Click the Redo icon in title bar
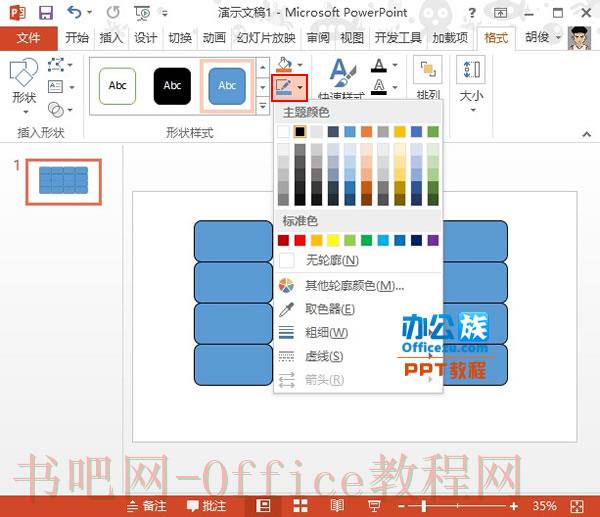 (113, 13)
